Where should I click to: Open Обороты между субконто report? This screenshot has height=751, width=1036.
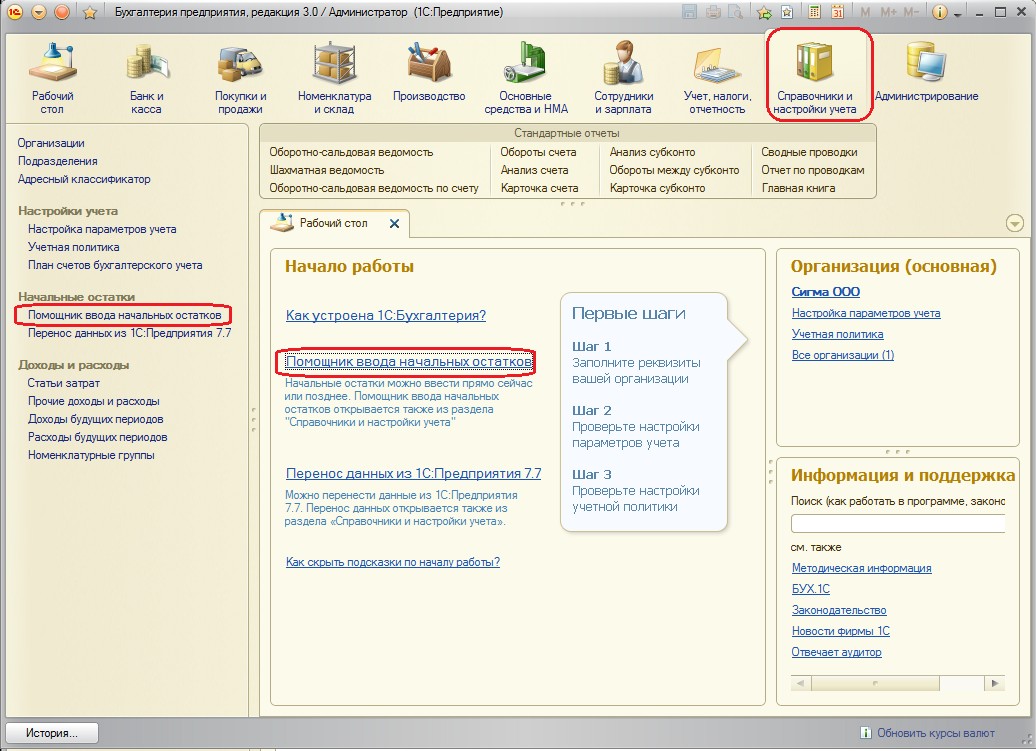(x=674, y=170)
